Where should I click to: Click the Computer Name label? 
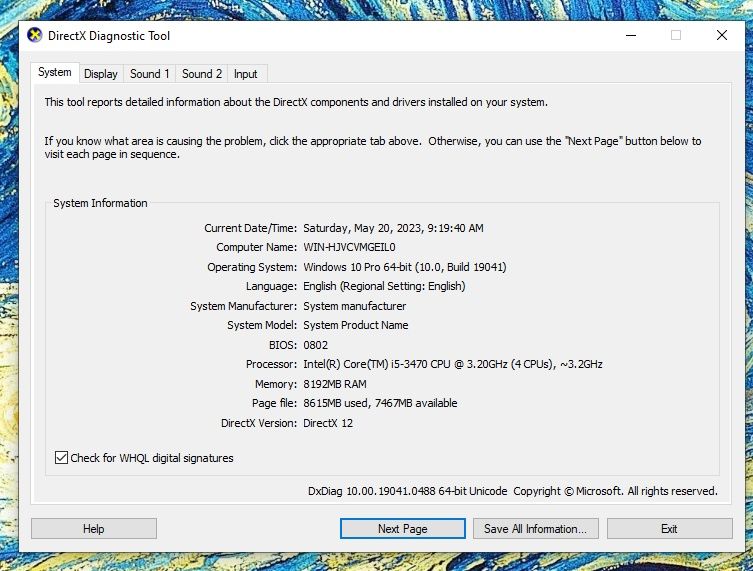(256, 247)
